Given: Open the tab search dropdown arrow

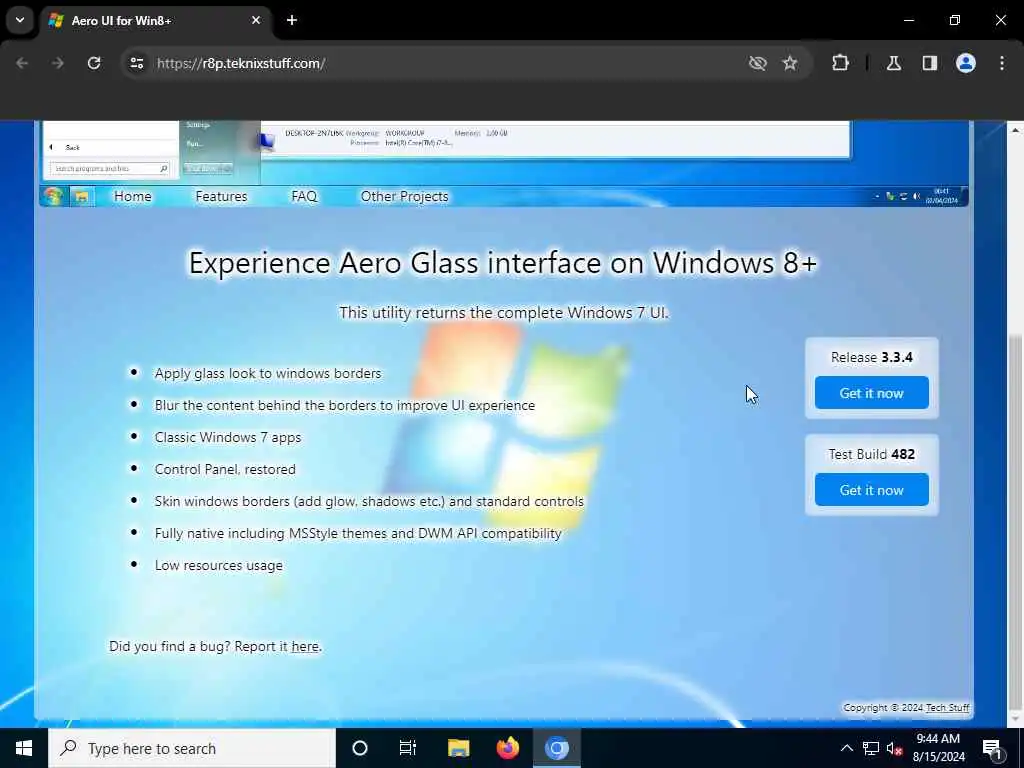Looking at the screenshot, I should click(x=20, y=20).
